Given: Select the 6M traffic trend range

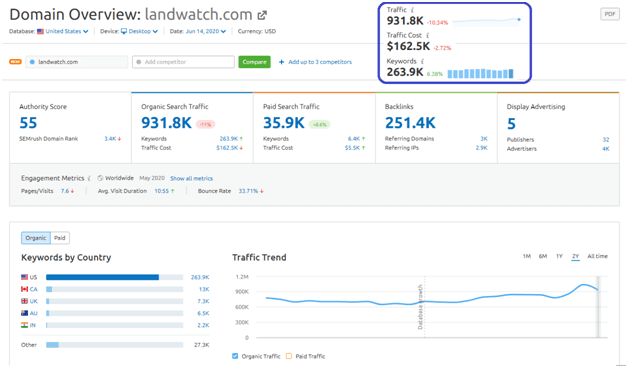Looking at the screenshot, I should click(x=543, y=256).
